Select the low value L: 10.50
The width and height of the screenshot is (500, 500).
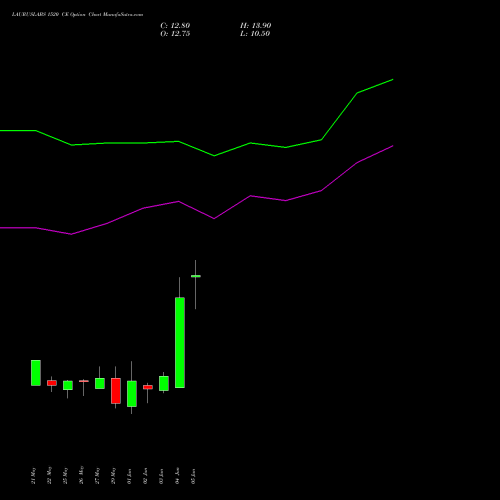255,34
